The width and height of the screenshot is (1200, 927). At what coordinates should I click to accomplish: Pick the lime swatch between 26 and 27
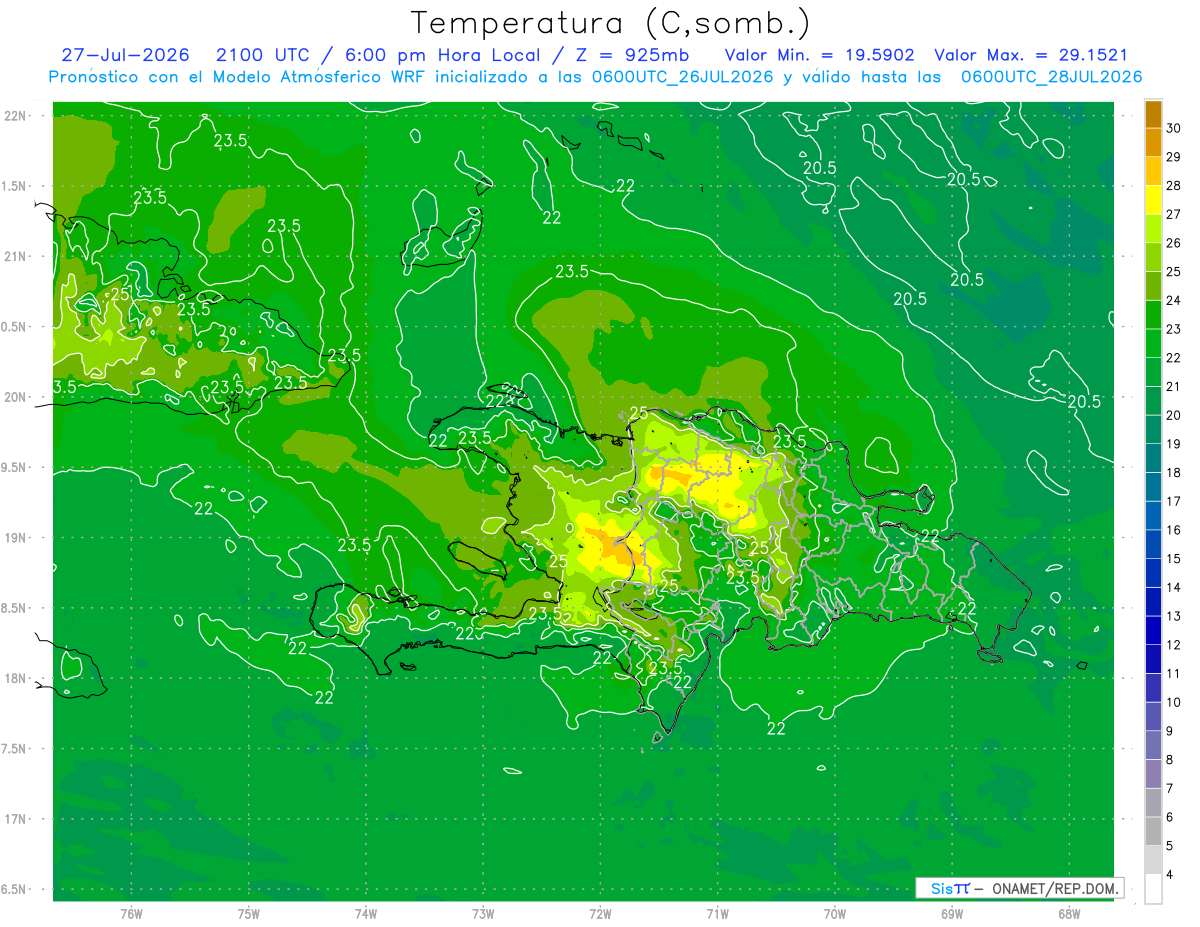click(1153, 229)
